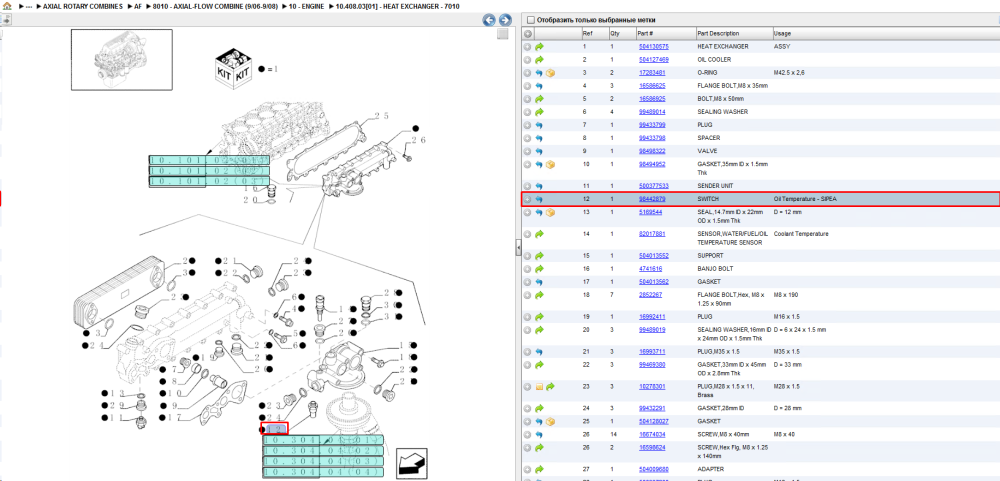Click the blue arrow icon for VALVE row
1000x481 pixels.
[539, 151]
